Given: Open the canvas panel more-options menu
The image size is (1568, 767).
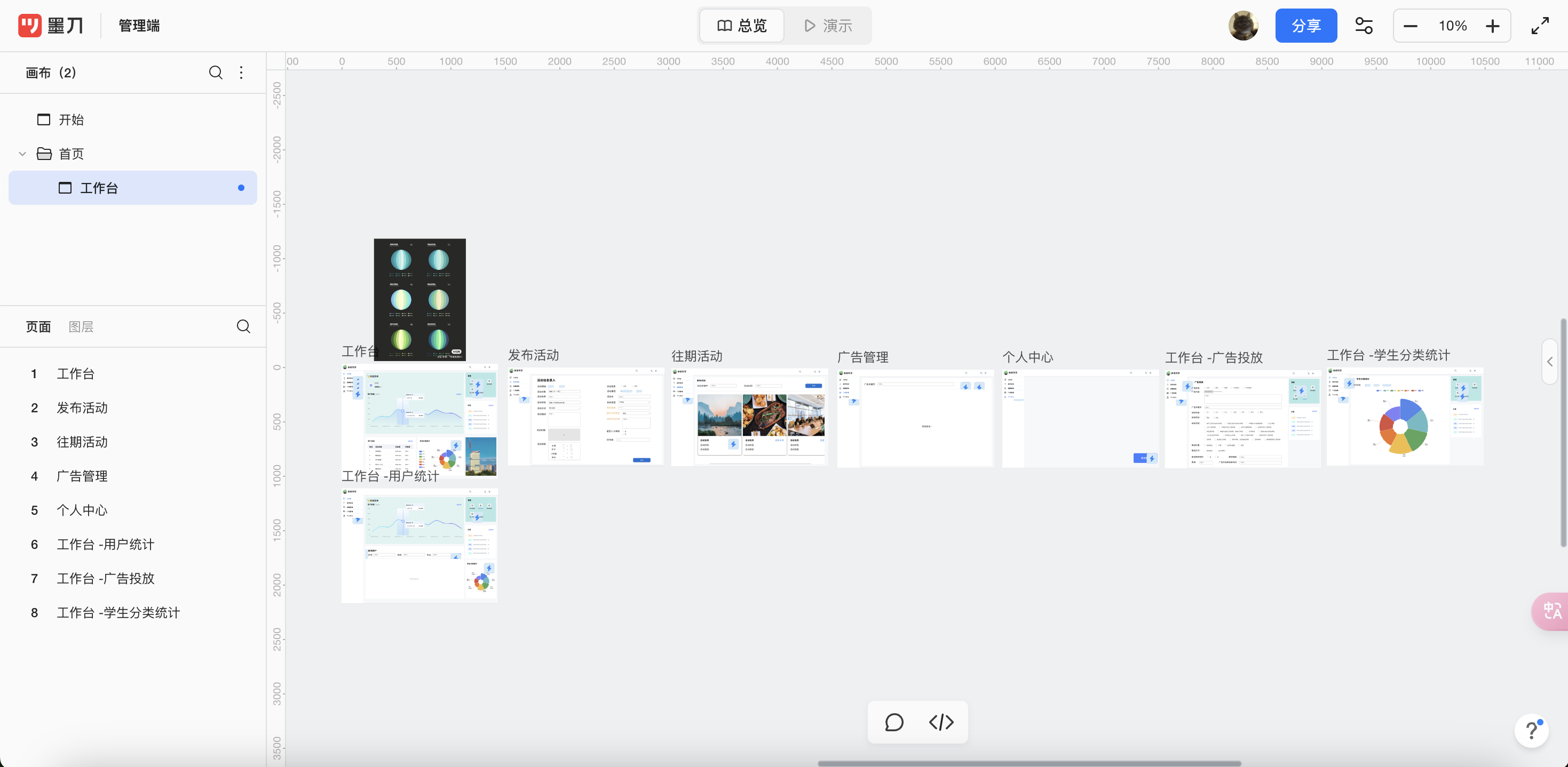Looking at the screenshot, I should 242,73.
